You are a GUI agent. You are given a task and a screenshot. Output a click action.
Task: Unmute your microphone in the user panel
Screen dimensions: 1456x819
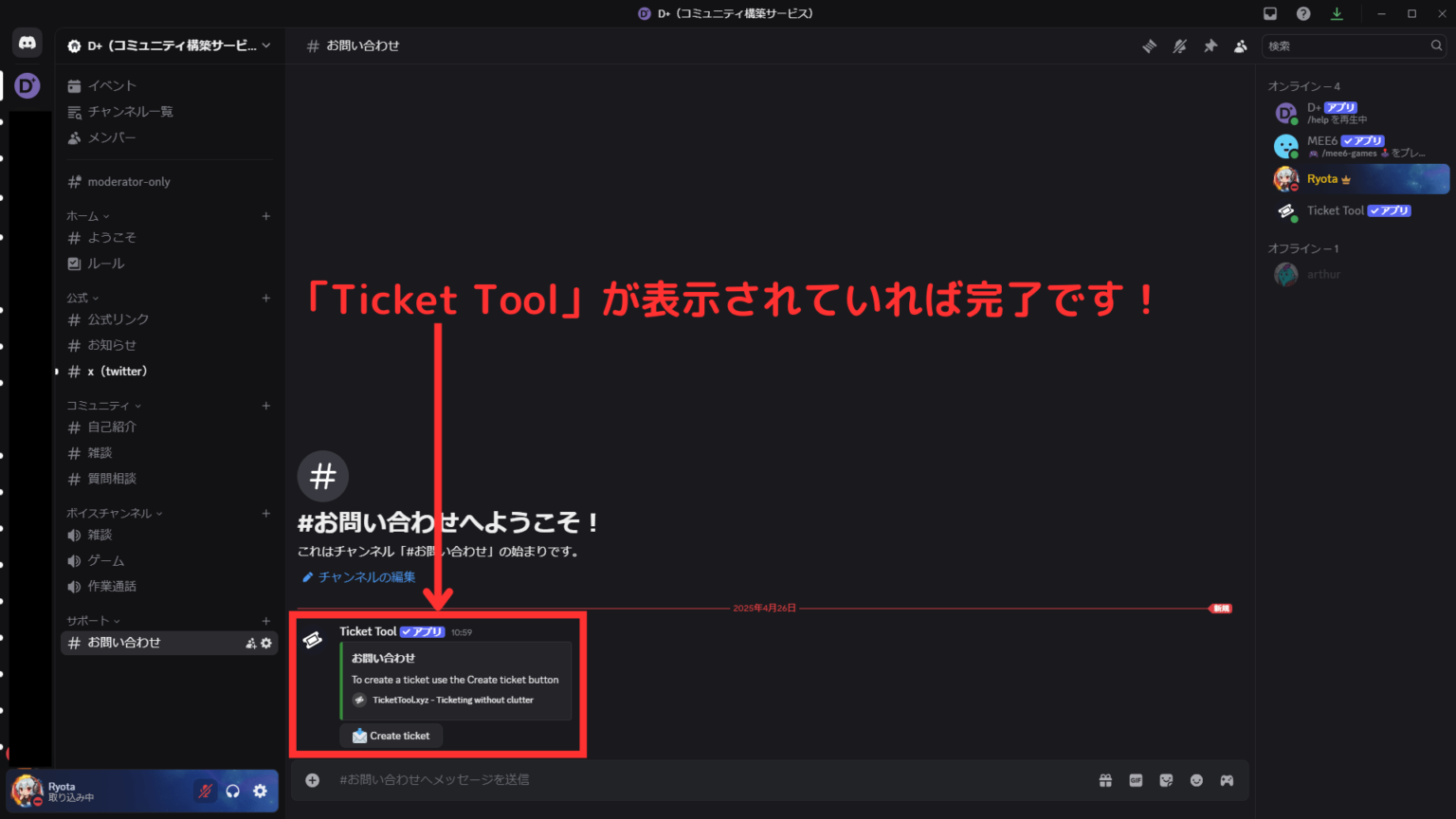[205, 791]
